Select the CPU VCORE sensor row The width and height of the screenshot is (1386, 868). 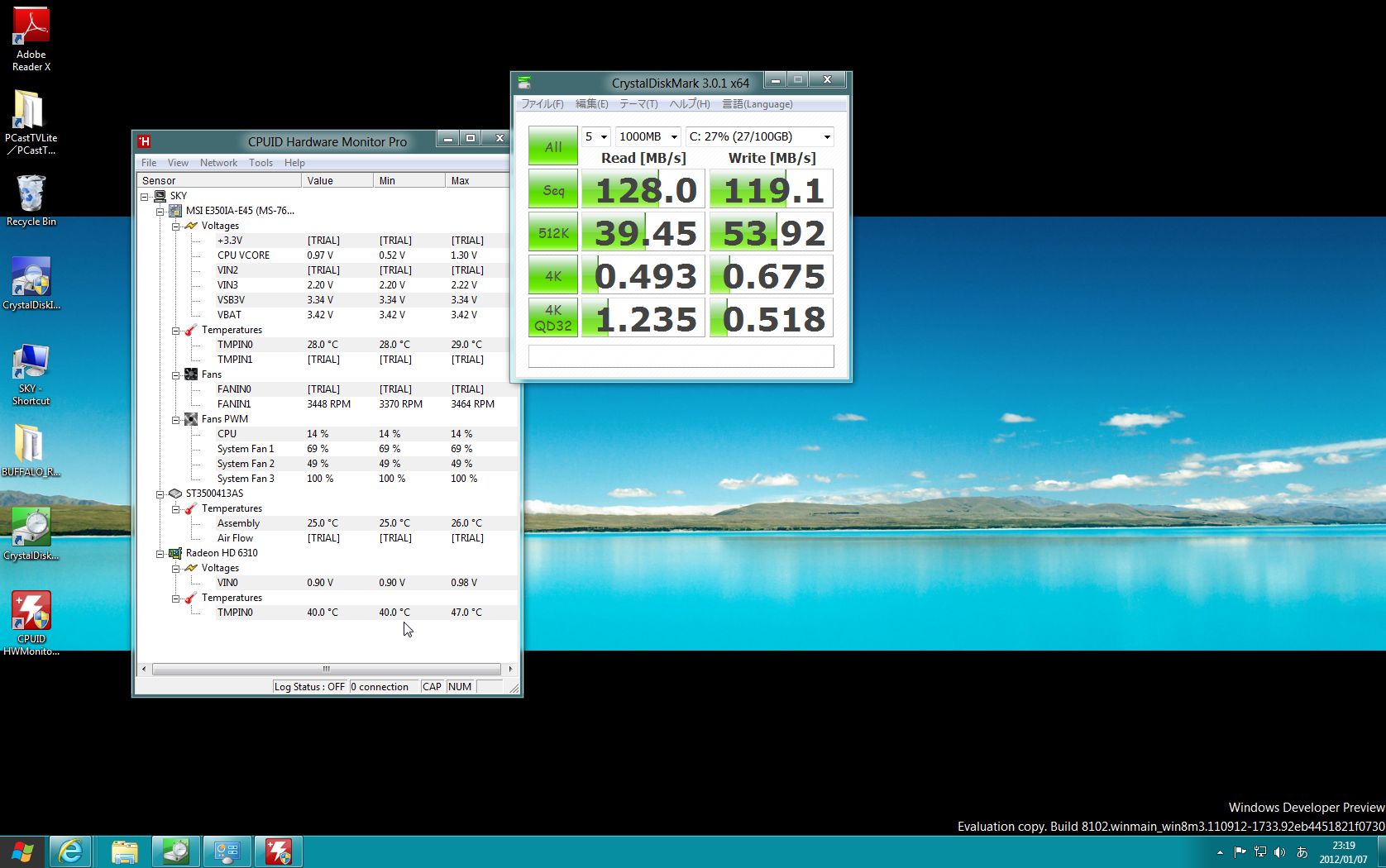tap(366, 255)
